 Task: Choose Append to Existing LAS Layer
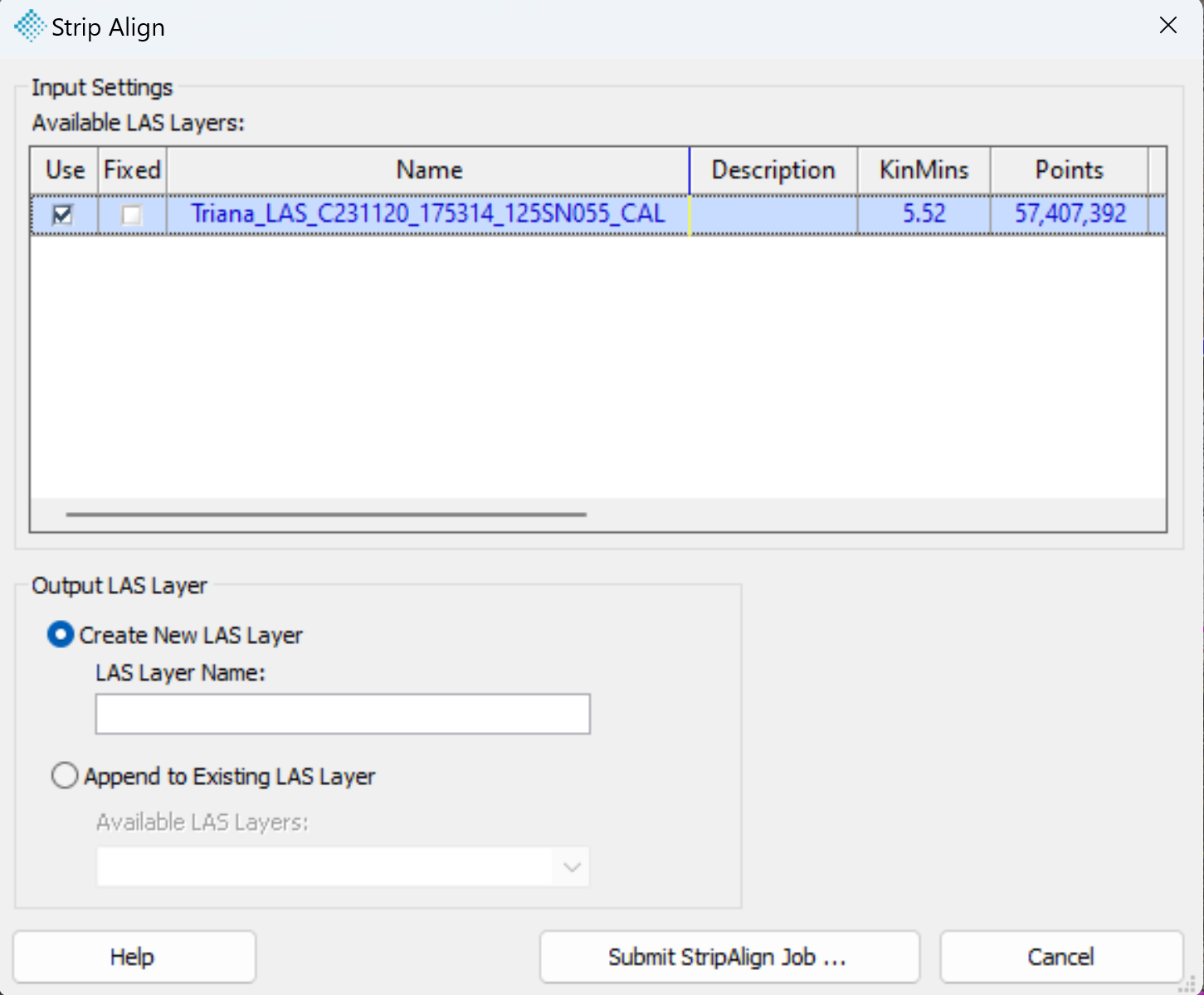[x=65, y=776]
